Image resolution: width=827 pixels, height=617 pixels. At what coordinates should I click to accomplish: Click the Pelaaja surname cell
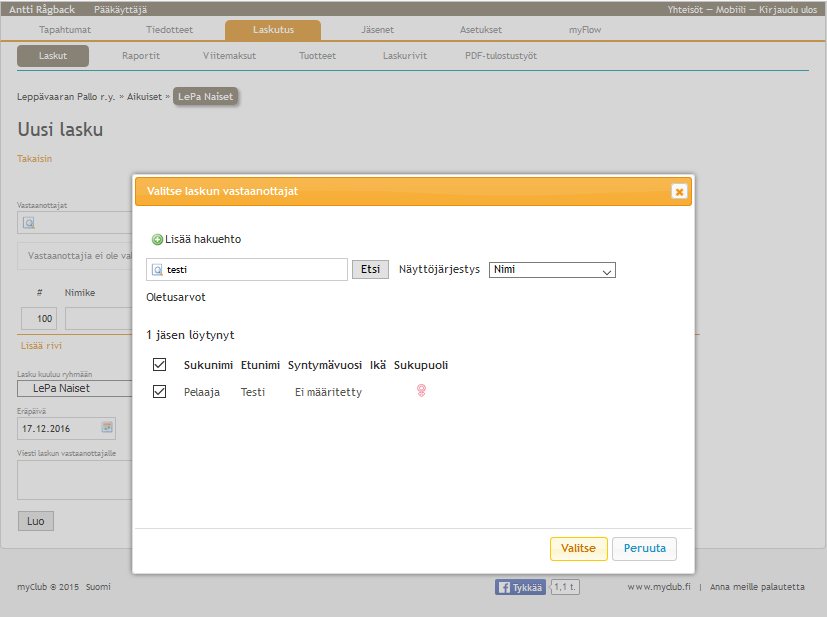[202, 392]
